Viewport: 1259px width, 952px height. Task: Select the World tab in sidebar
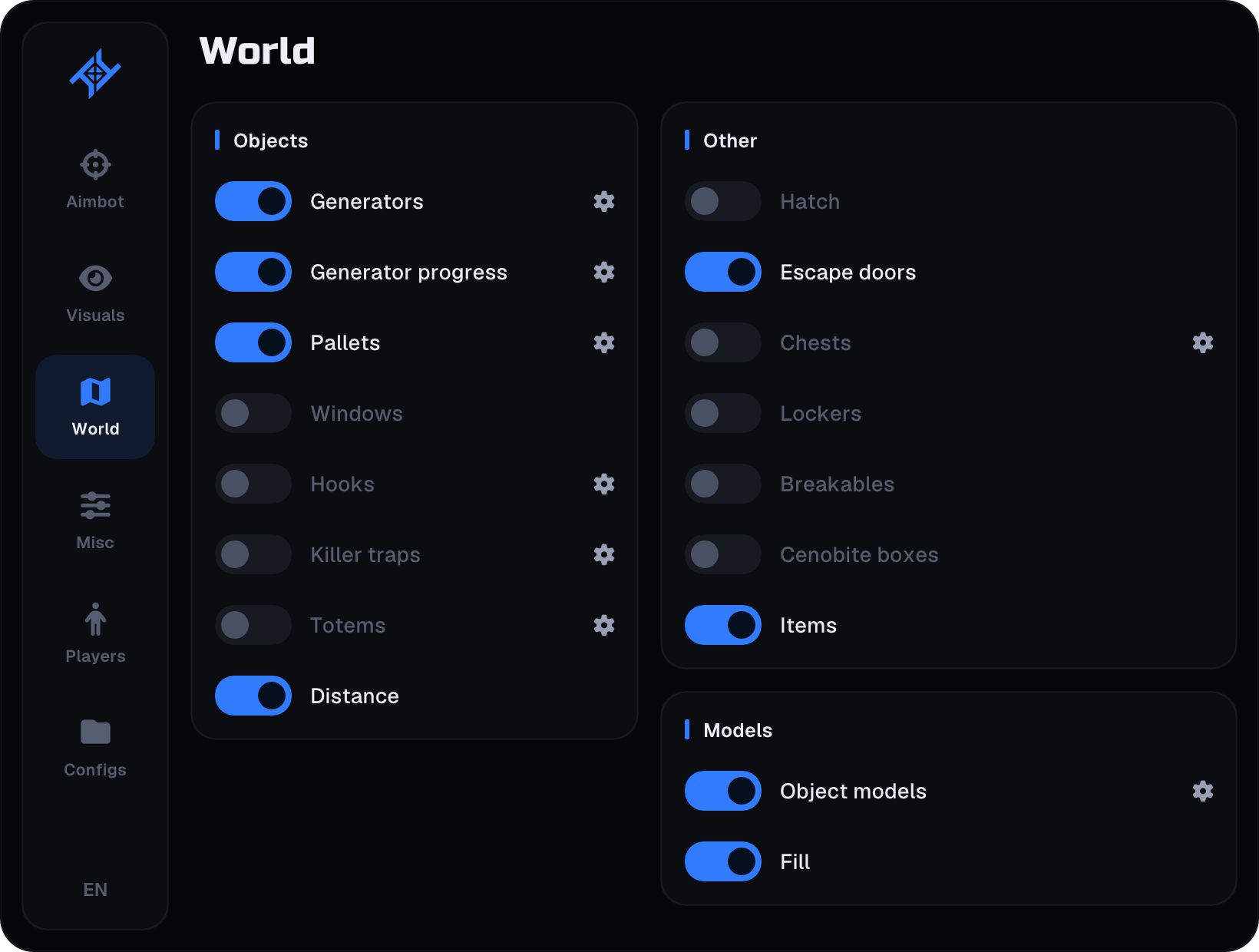pyautogui.click(x=95, y=407)
